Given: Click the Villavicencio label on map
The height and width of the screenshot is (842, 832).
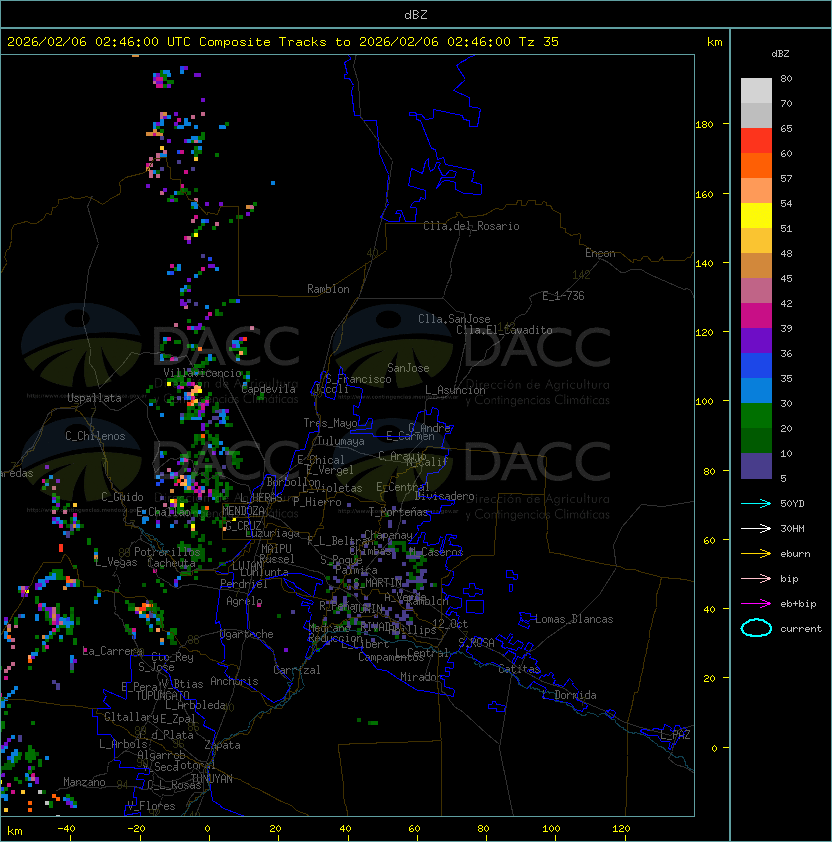Looking at the screenshot, I should pyautogui.click(x=203, y=373).
